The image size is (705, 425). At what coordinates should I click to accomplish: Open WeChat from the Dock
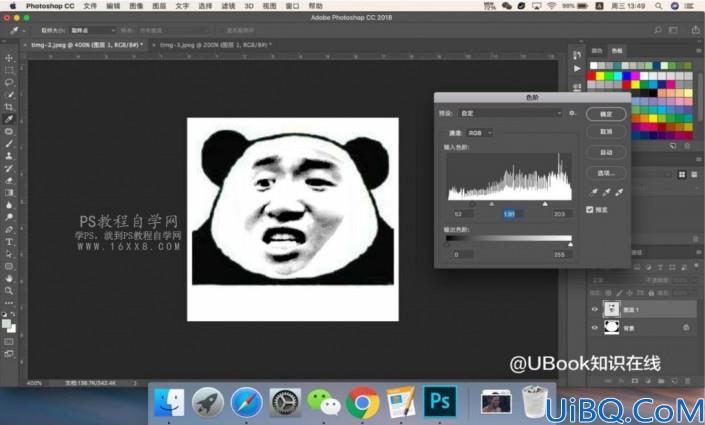323,403
